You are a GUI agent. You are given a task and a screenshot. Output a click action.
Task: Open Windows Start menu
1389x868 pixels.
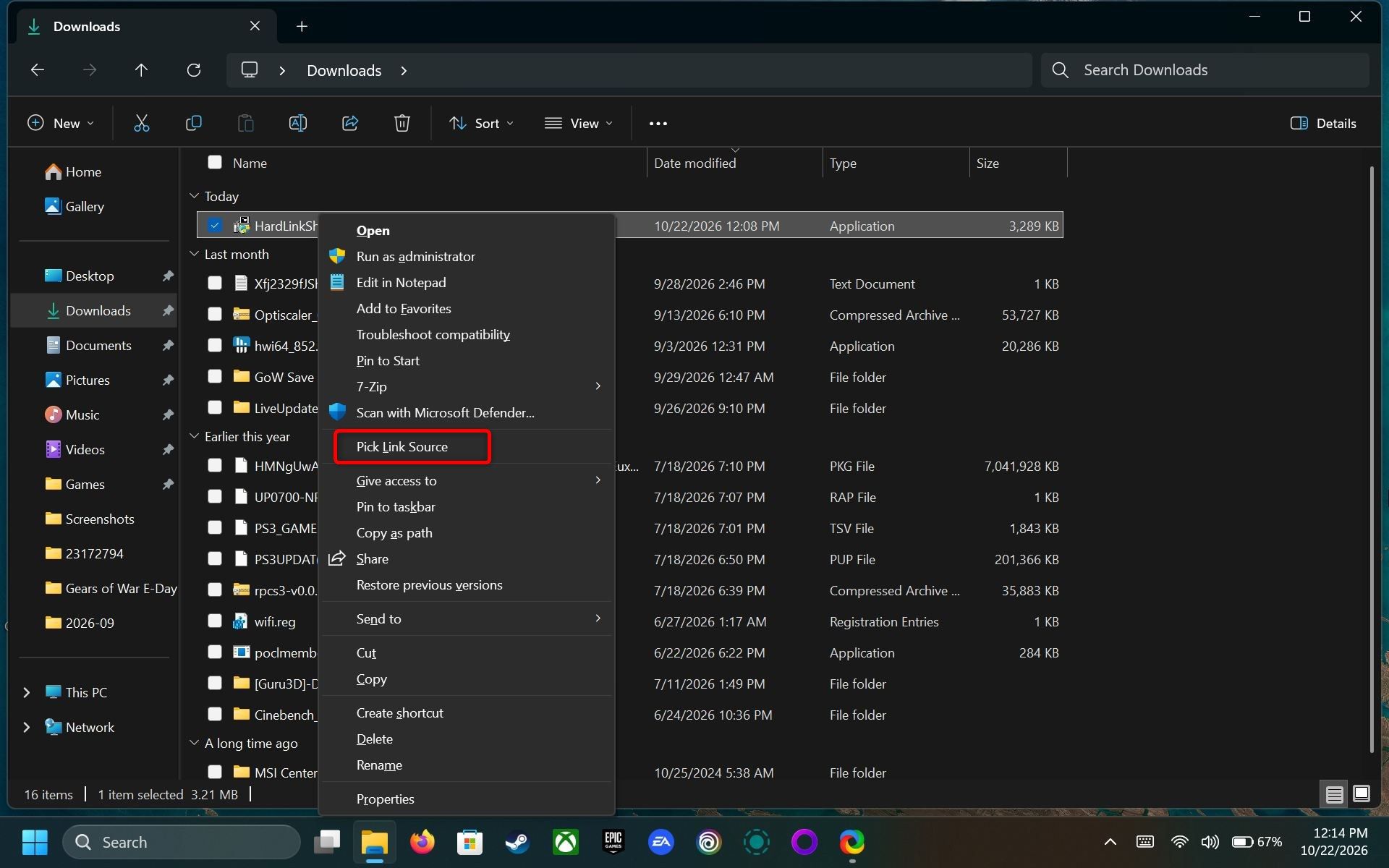click(35, 842)
